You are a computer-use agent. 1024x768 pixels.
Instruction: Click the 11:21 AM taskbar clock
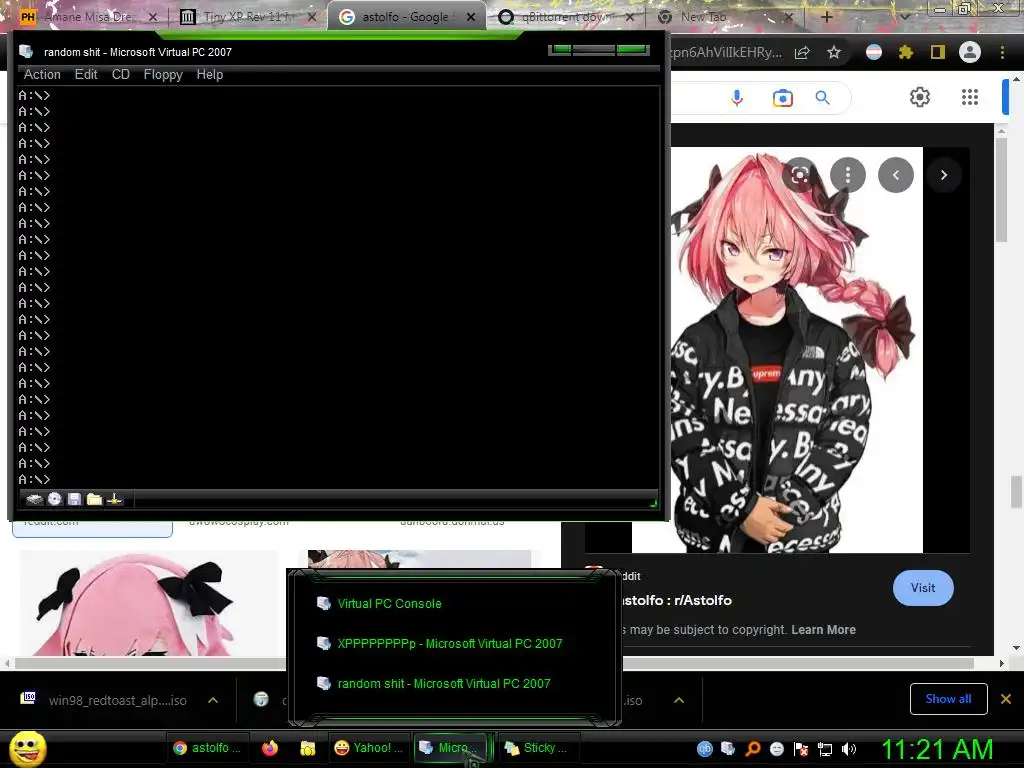937,749
